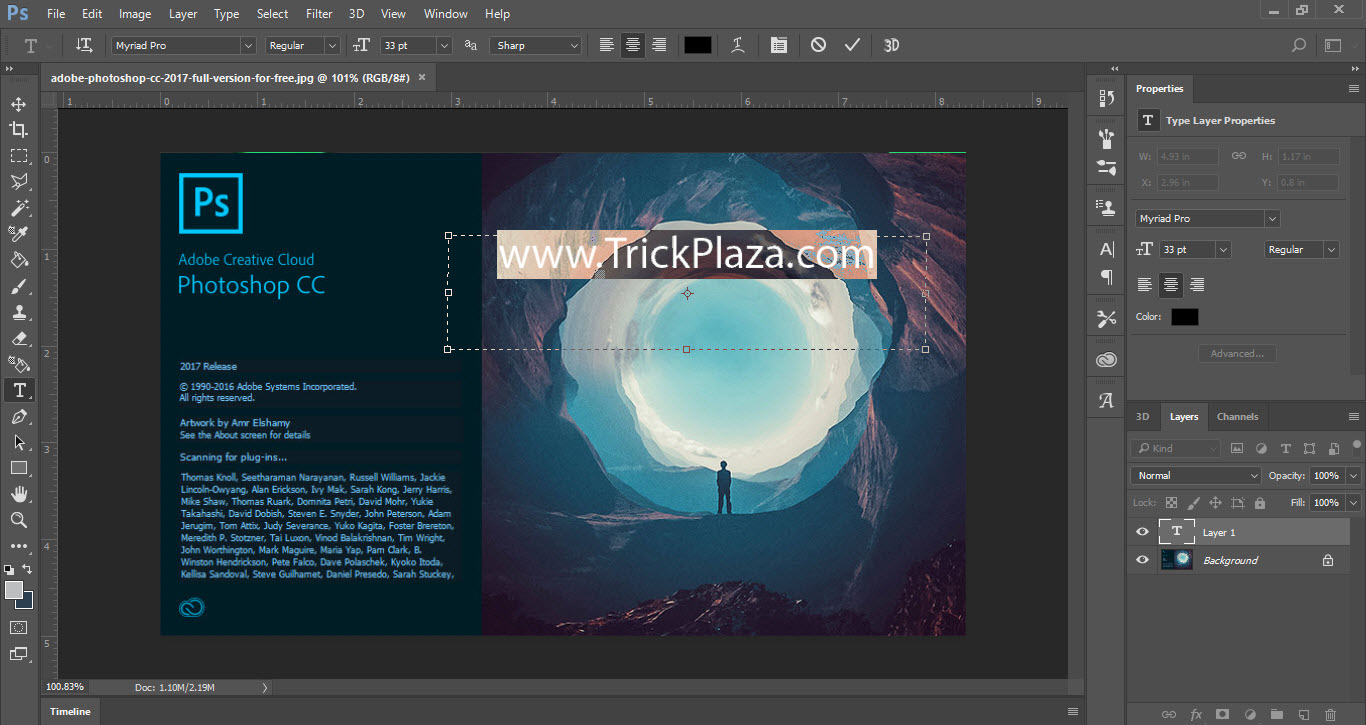
Task: Toggle lock transparent pixels
Action: tap(1171, 503)
